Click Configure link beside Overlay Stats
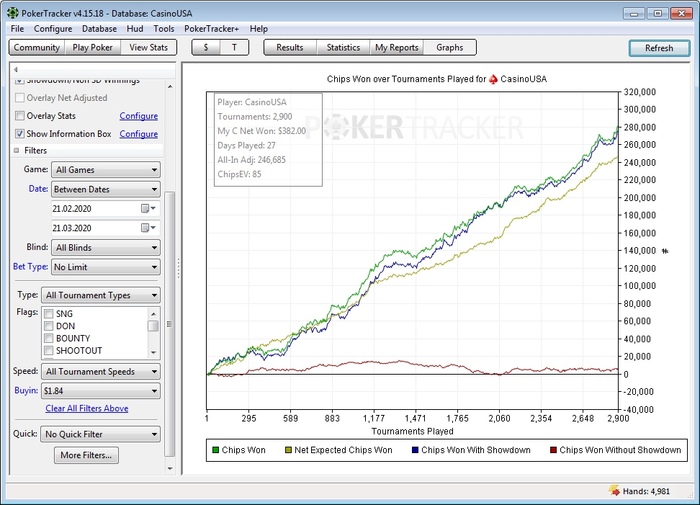Image resolution: width=700 pixels, height=505 pixels. (x=138, y=116)
